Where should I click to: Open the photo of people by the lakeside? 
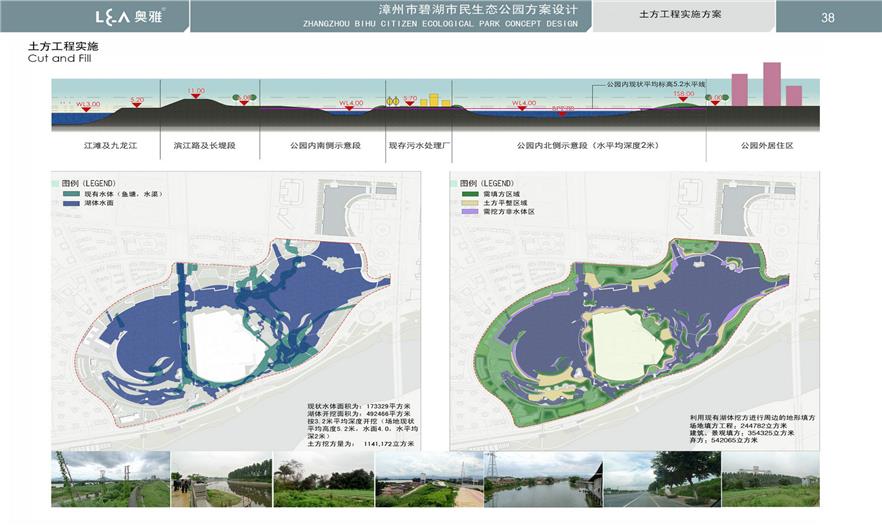pos(221,479)
